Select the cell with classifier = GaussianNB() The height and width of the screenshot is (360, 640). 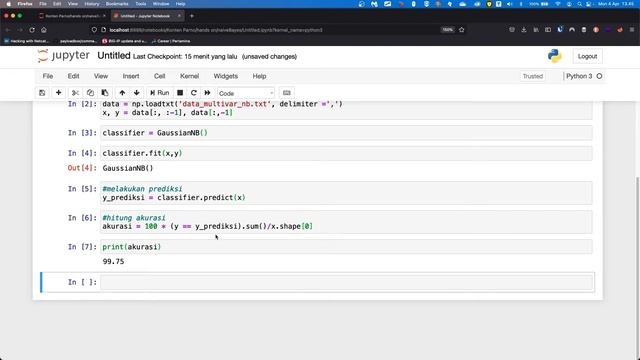click(346, 133)
